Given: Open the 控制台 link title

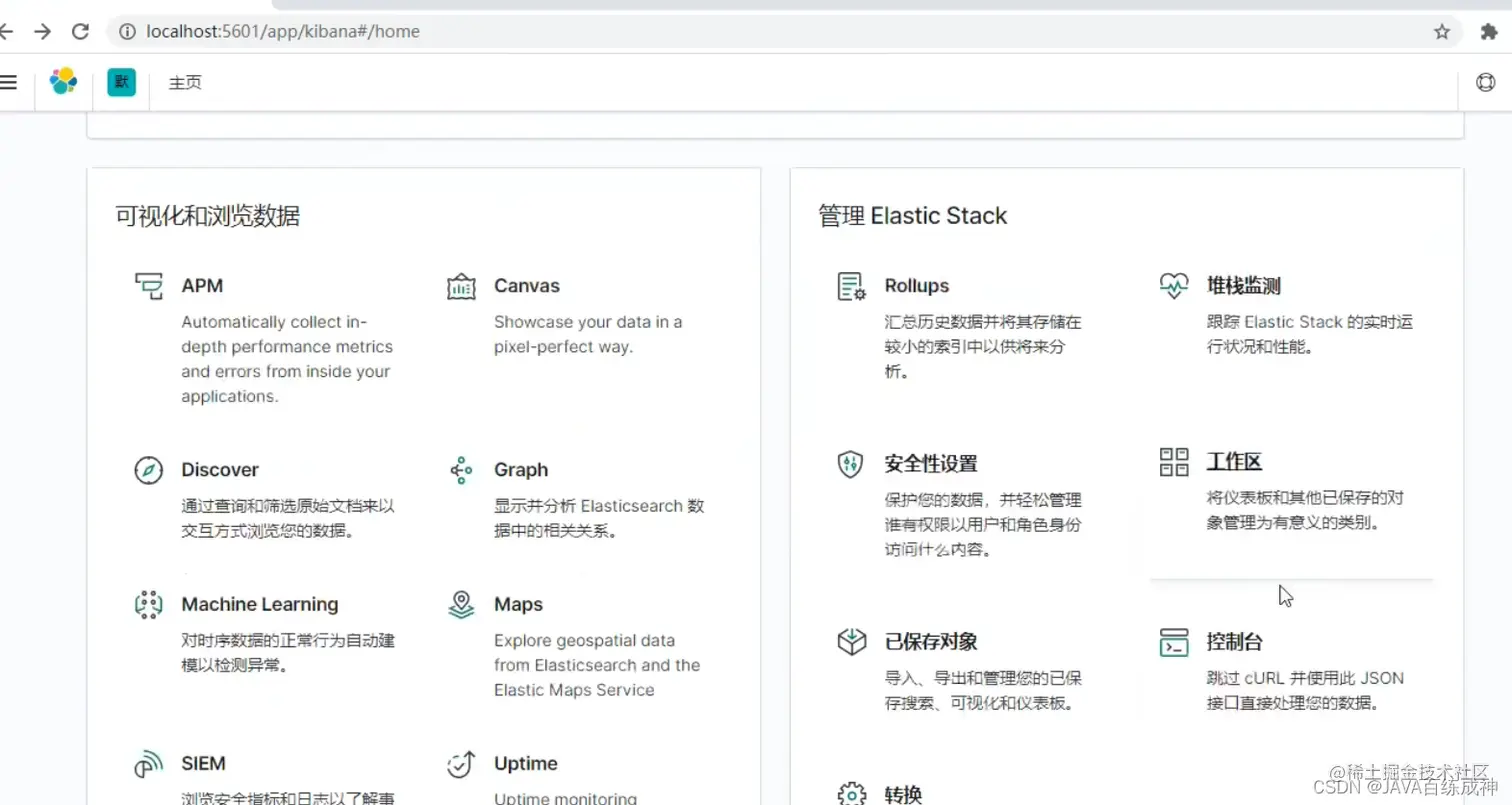Looking at the screenshot, I should [x=1234, y=642].
